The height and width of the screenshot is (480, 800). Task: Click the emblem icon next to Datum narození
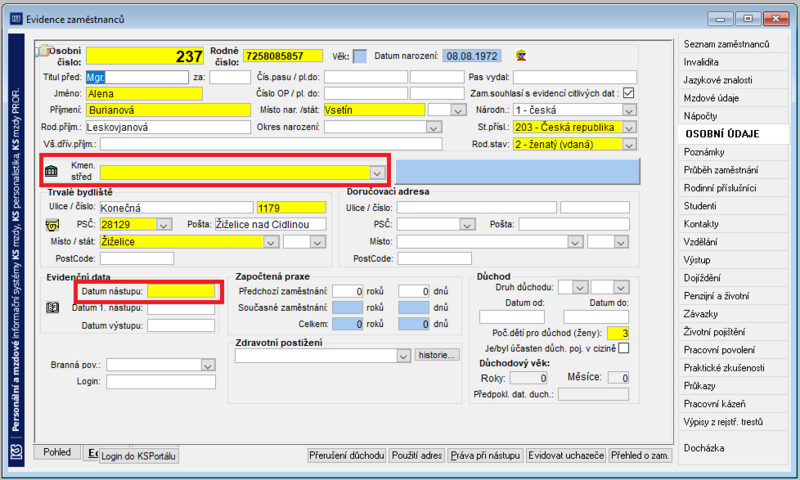pyautogui.click(x=520, y=56)
